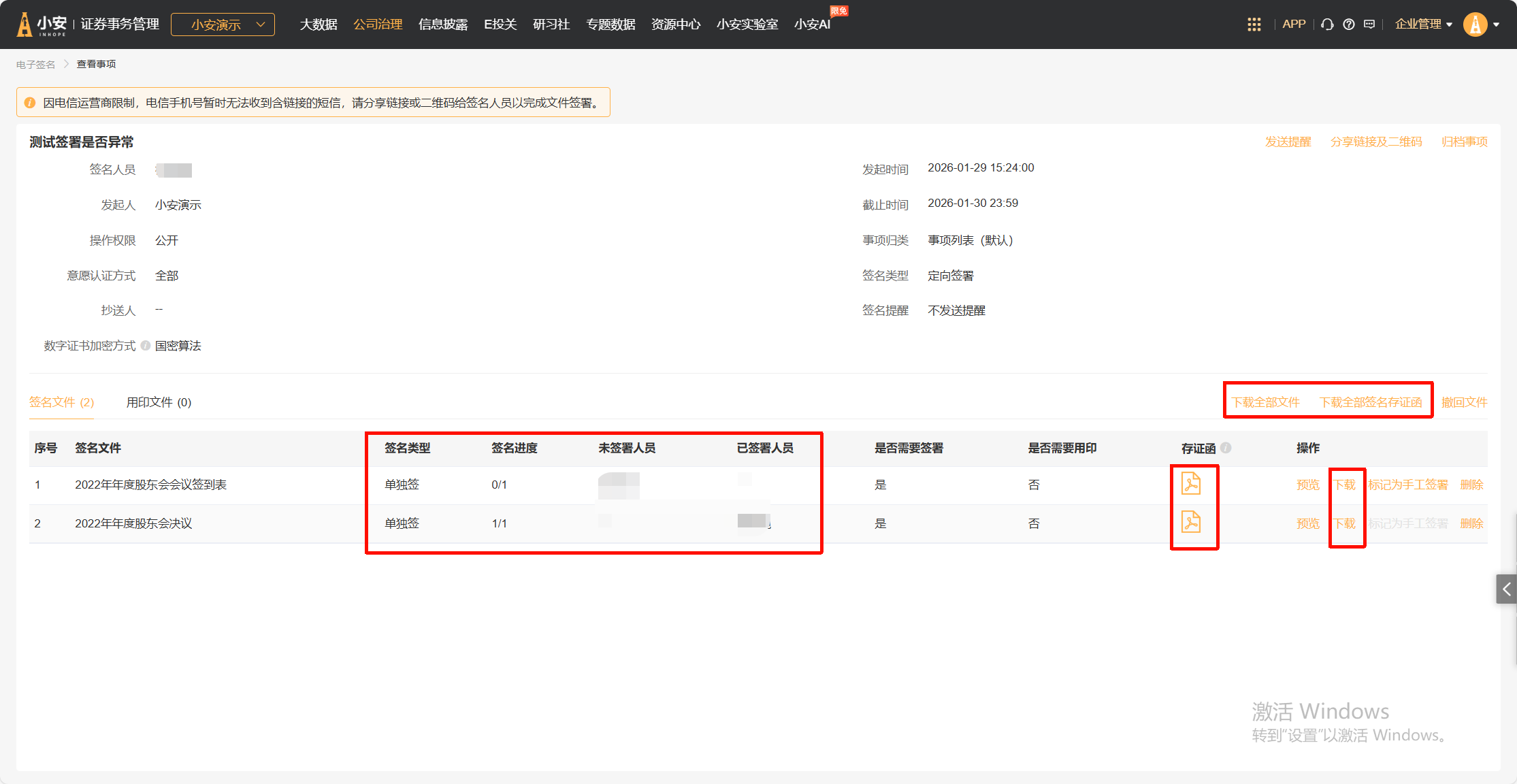Click the headset customer service icon
This screenshot has height=784, width=1517.
pyautogui.click(x=1327, y=24)
